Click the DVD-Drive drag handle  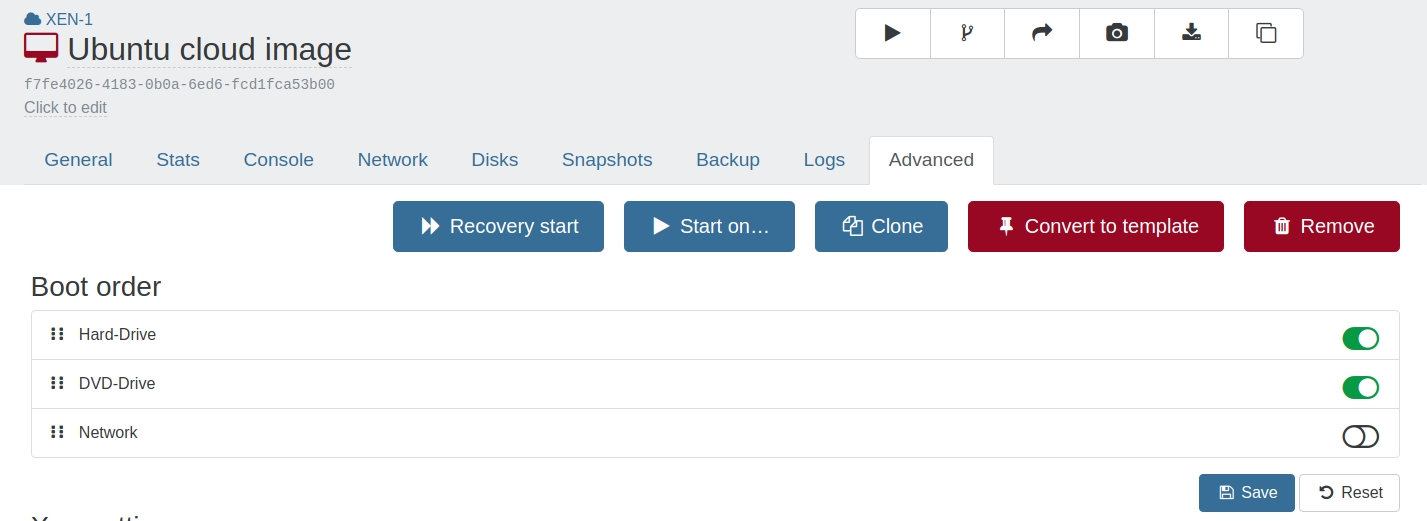(x=57, y=383)
